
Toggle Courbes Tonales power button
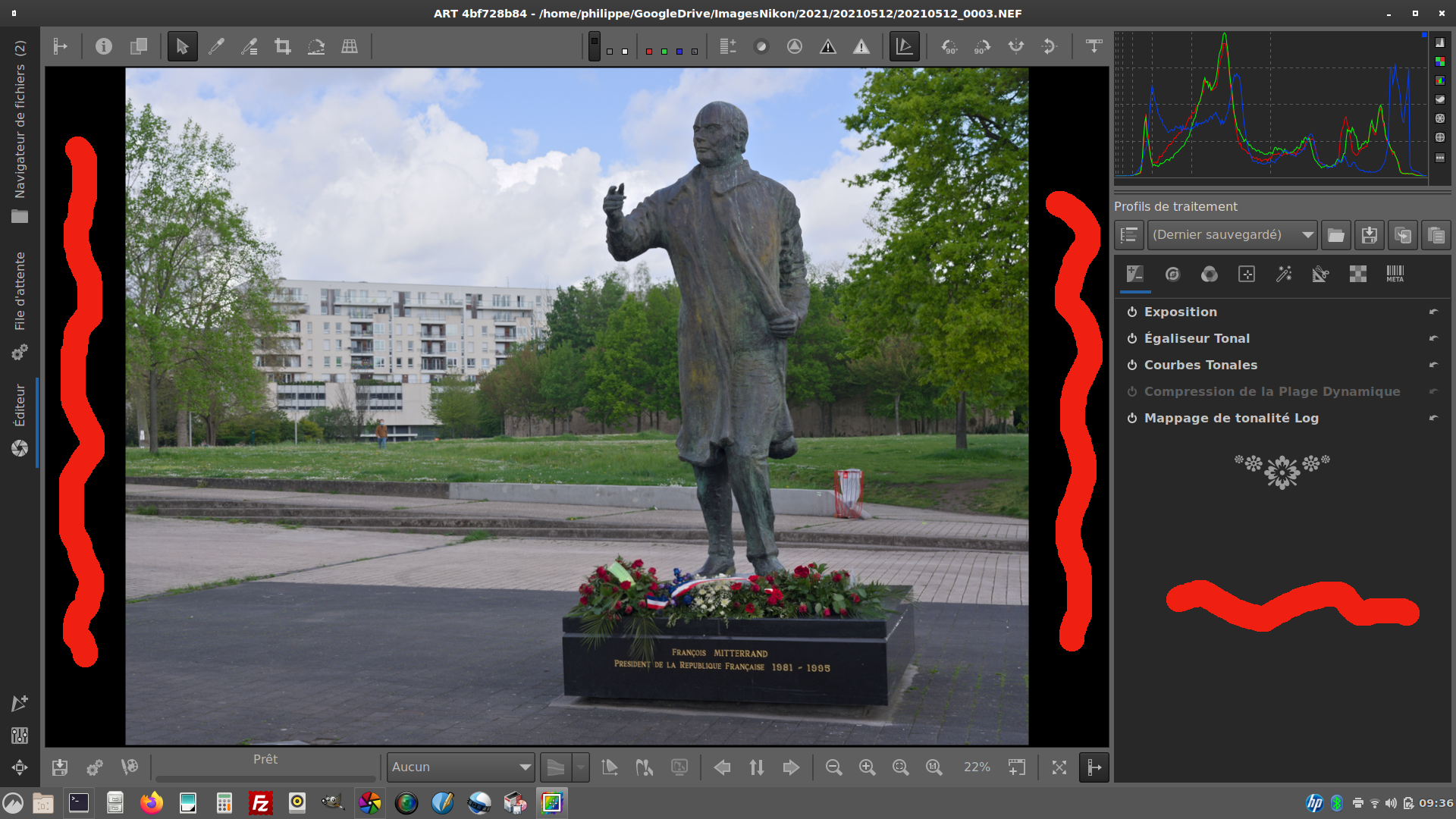click(x=1131, y=365)
